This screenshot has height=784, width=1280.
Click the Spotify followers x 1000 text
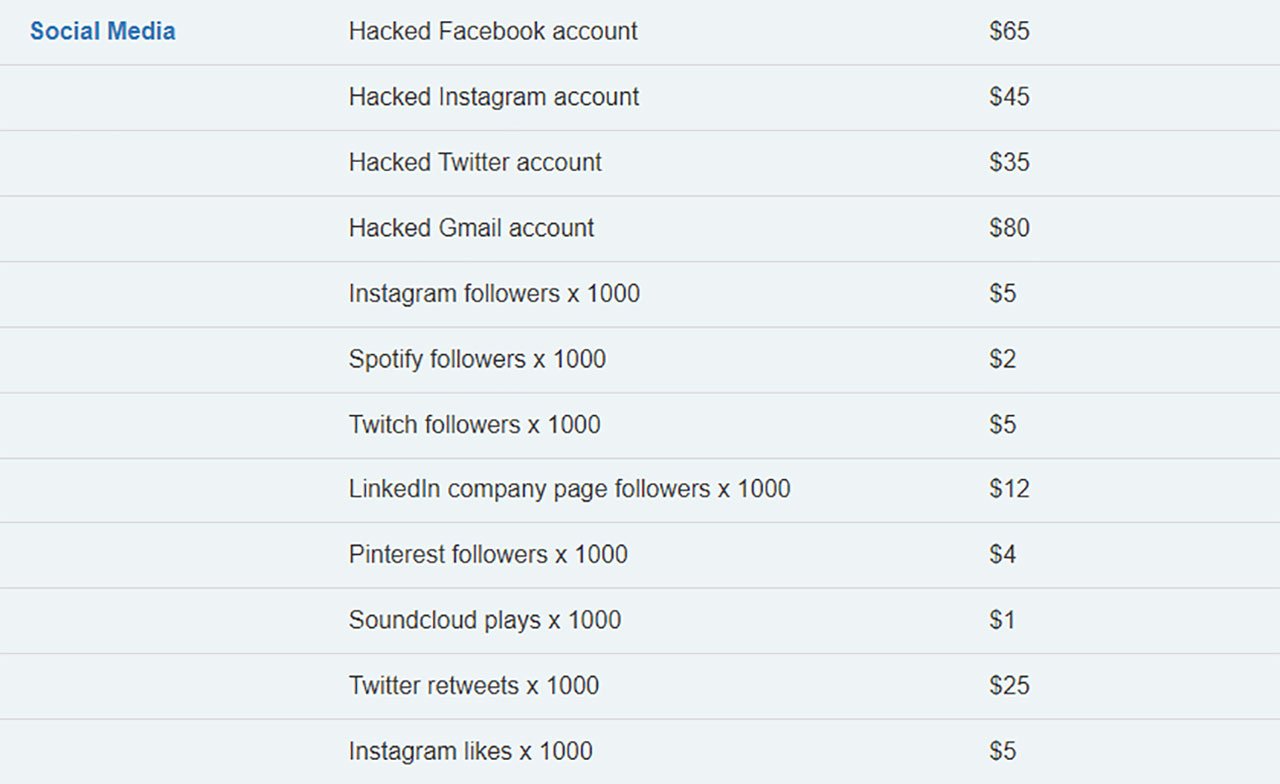coord(477,359)
